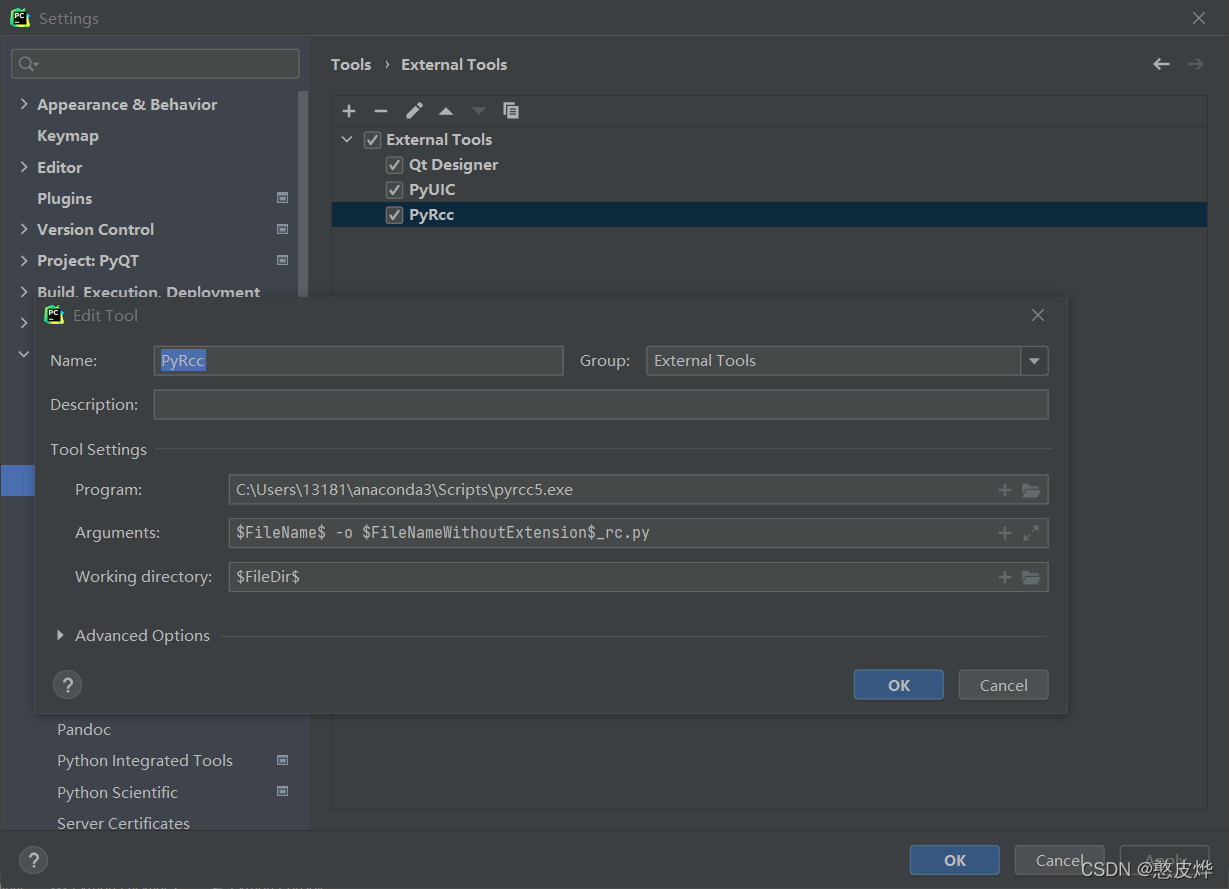This screenshot has height=889, width=1229.
Task: Move tool down with down arrow
Action: [478, 111]
